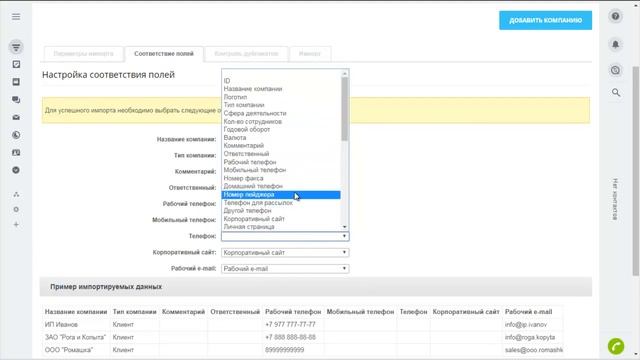The width and height of the screenshot is (640, 360).
Task: Open the history clock icon in the right panel
Action: click(616, 70)
